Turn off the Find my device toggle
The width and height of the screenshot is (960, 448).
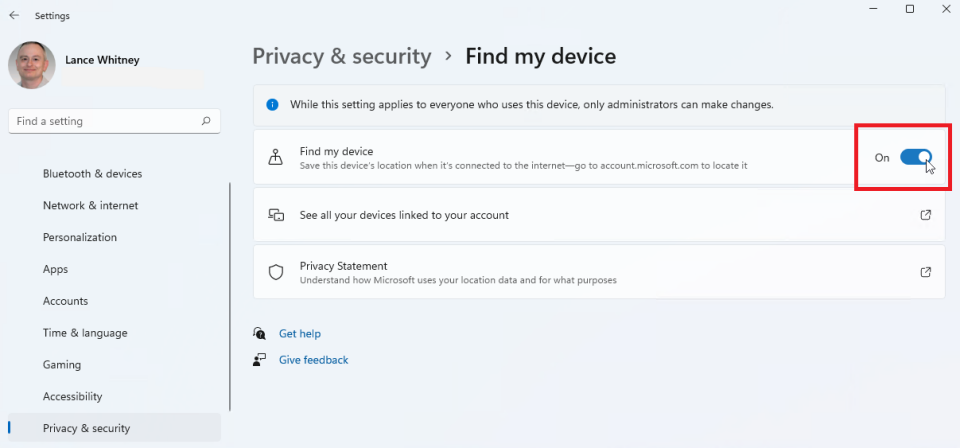click(x=916, y=157)
